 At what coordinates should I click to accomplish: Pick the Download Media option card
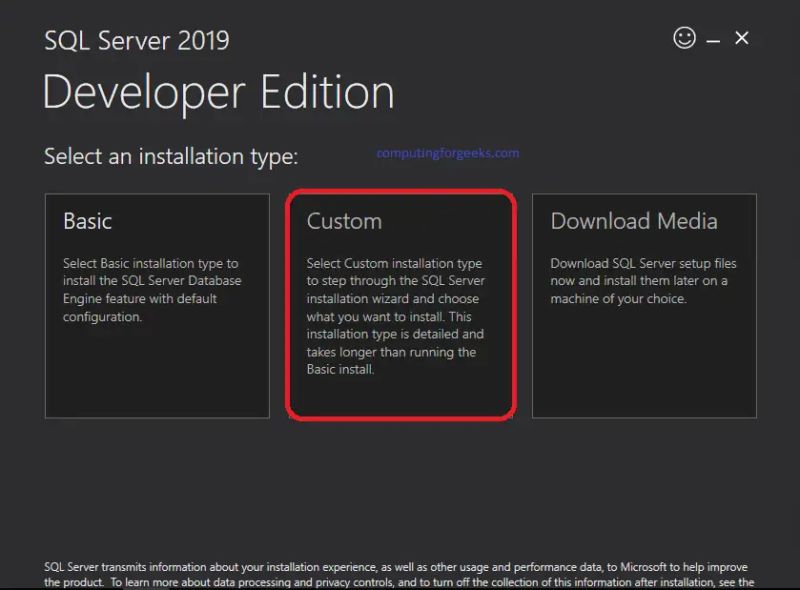tap(644, 306)
